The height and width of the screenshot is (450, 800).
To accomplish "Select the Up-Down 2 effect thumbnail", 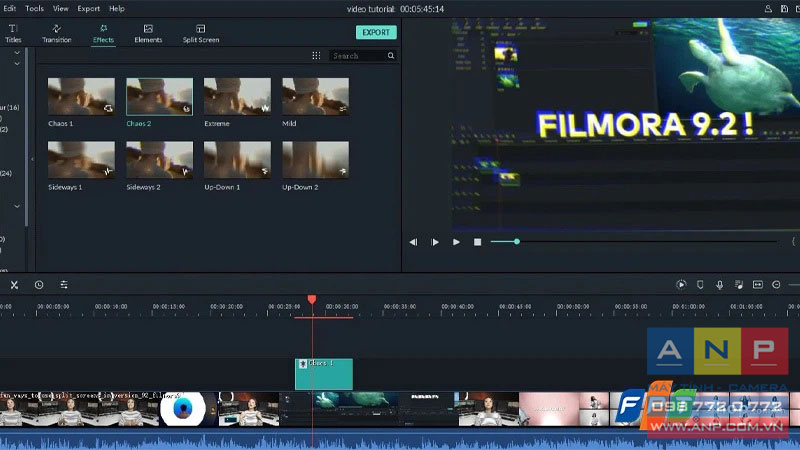I will (315, 160).
